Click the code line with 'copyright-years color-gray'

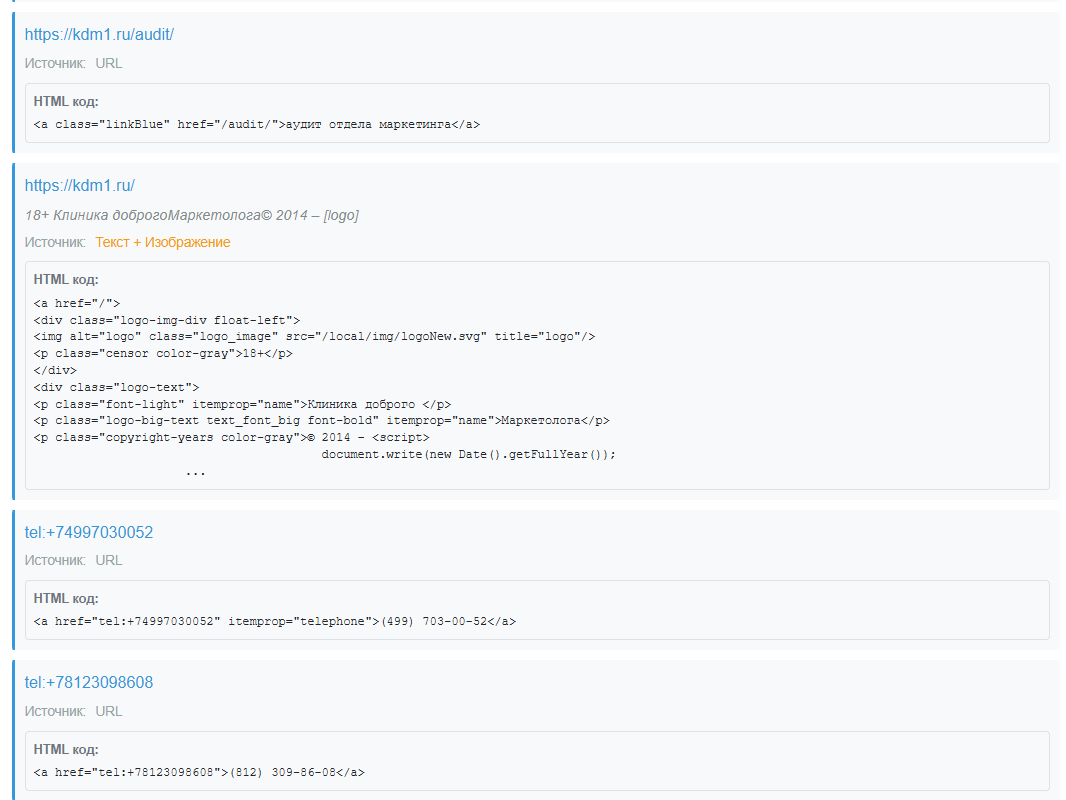tap(231, 438)
